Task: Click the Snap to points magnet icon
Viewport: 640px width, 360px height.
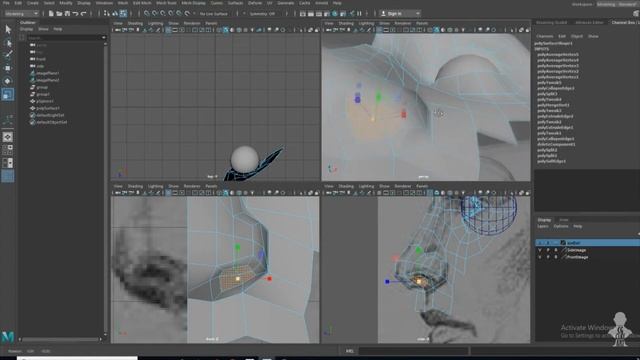Action: click(x=163, y=13)
